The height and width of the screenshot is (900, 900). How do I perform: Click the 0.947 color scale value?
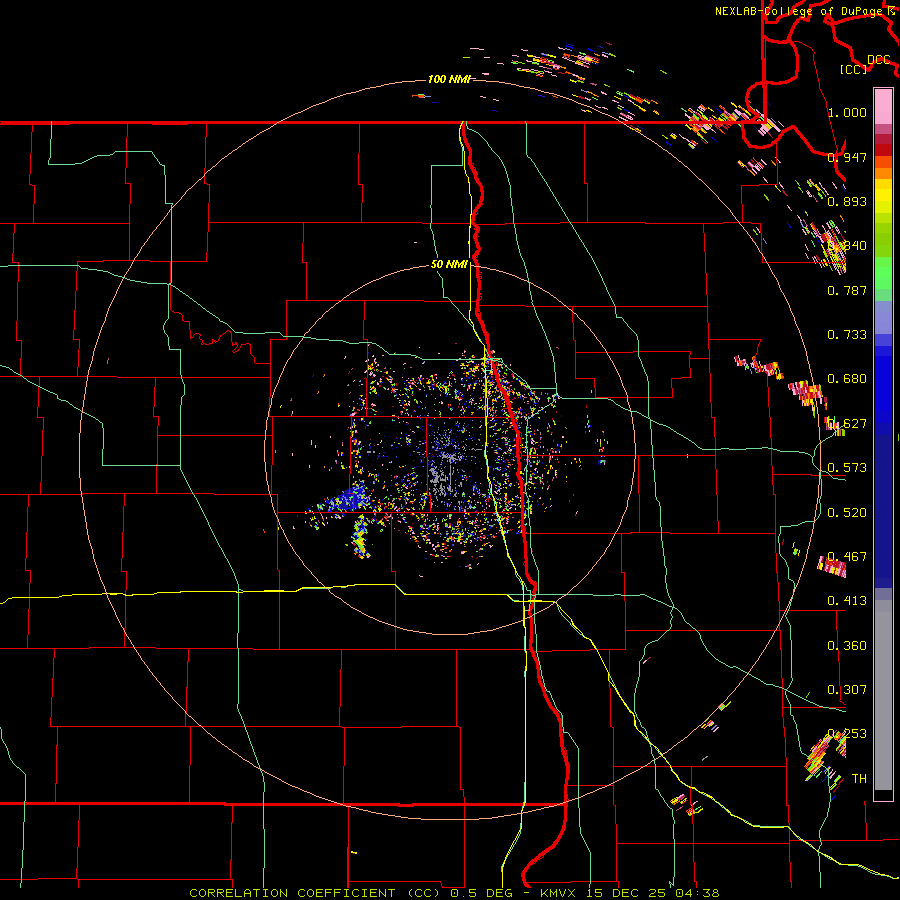click(x=847, y=157)
